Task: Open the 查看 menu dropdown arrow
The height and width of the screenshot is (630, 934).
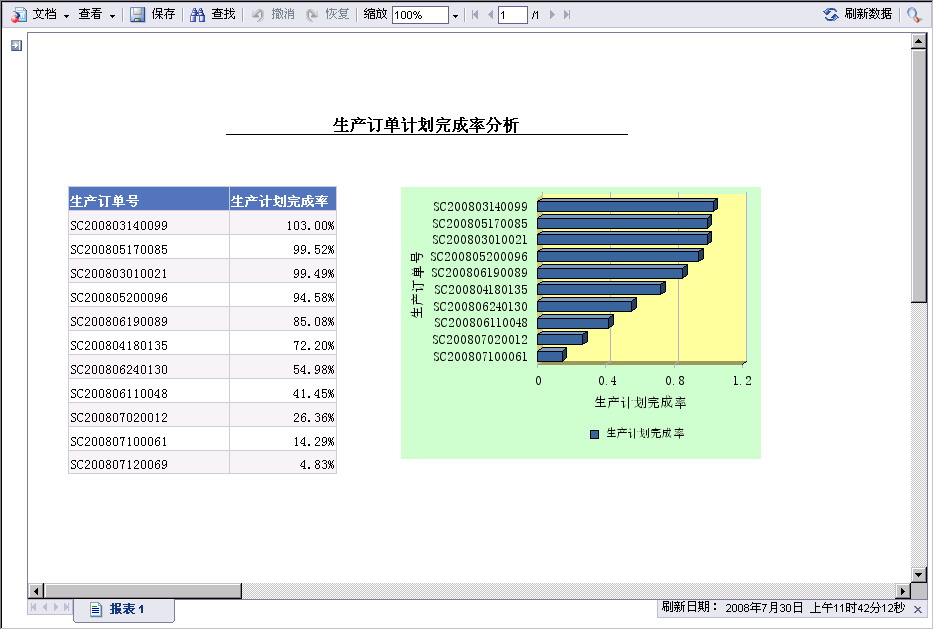Action: (112, 15)
